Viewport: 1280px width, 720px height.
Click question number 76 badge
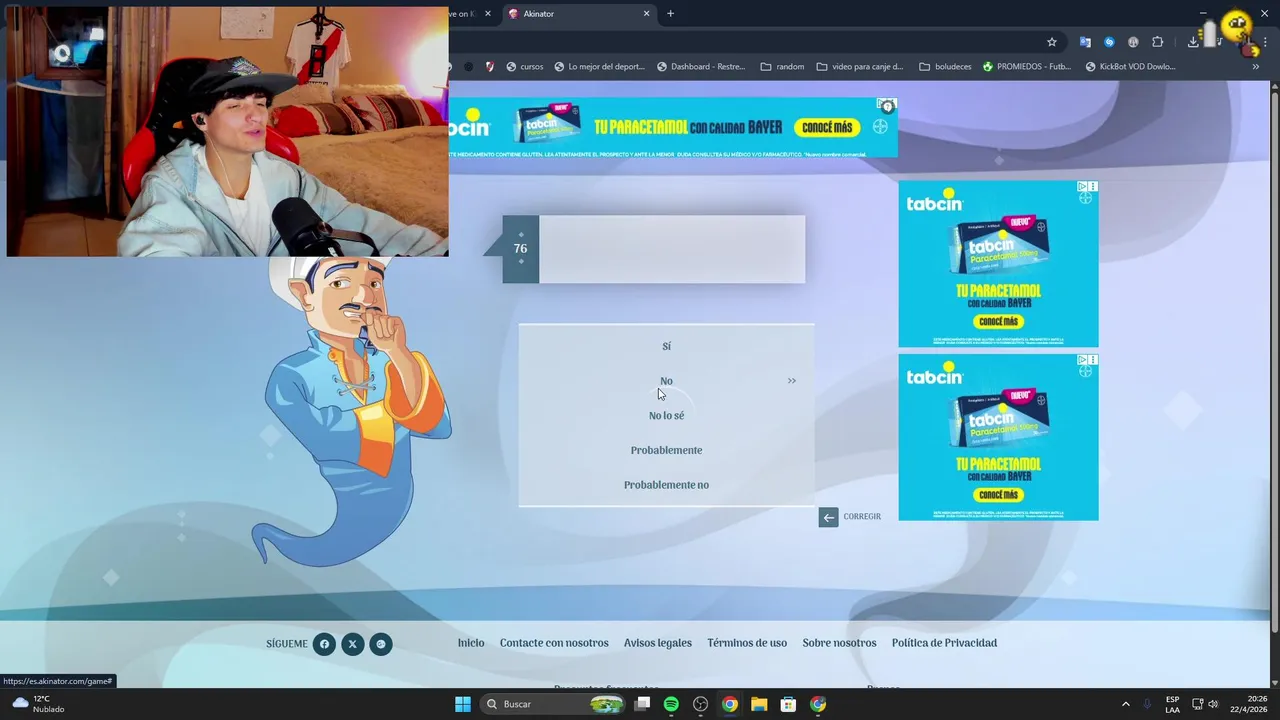[520, 249]
